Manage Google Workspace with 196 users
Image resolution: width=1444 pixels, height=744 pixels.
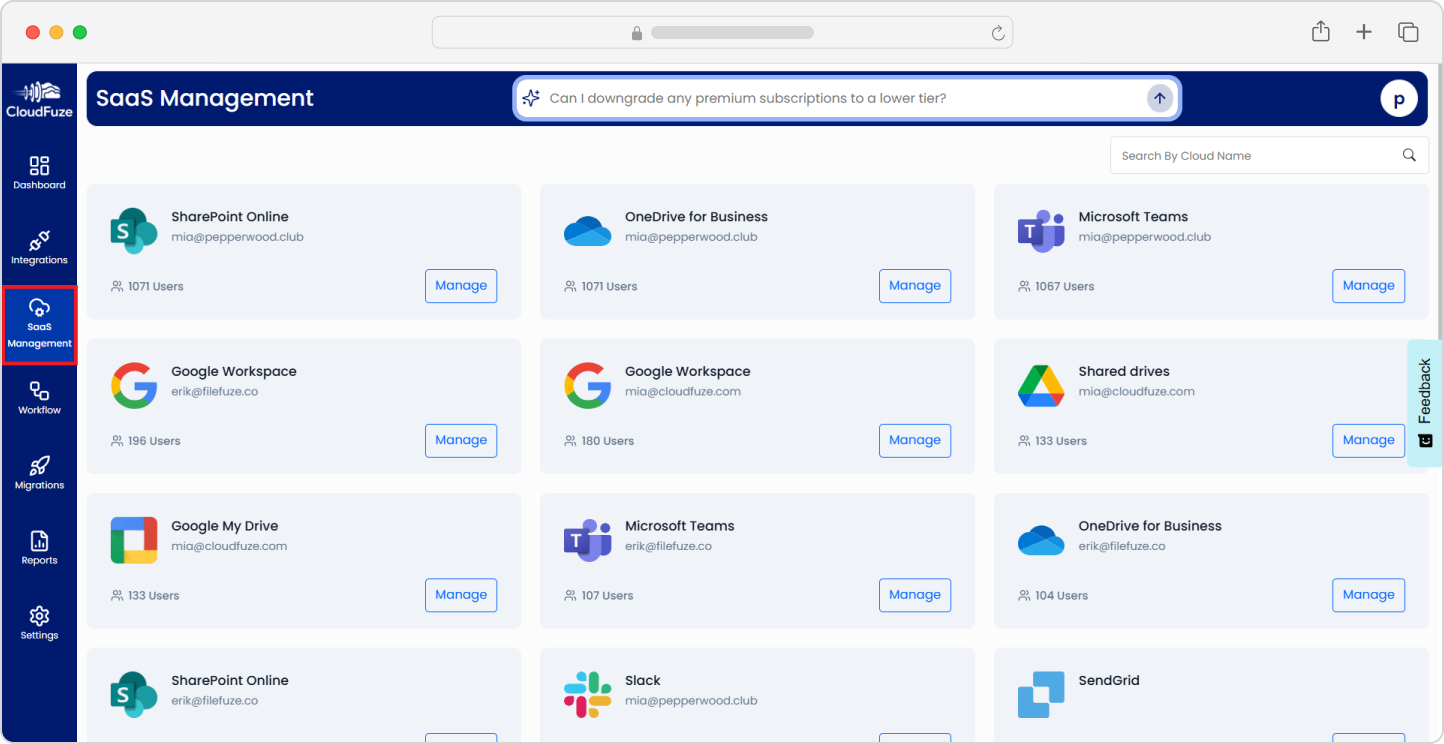(x=461, y=441)
